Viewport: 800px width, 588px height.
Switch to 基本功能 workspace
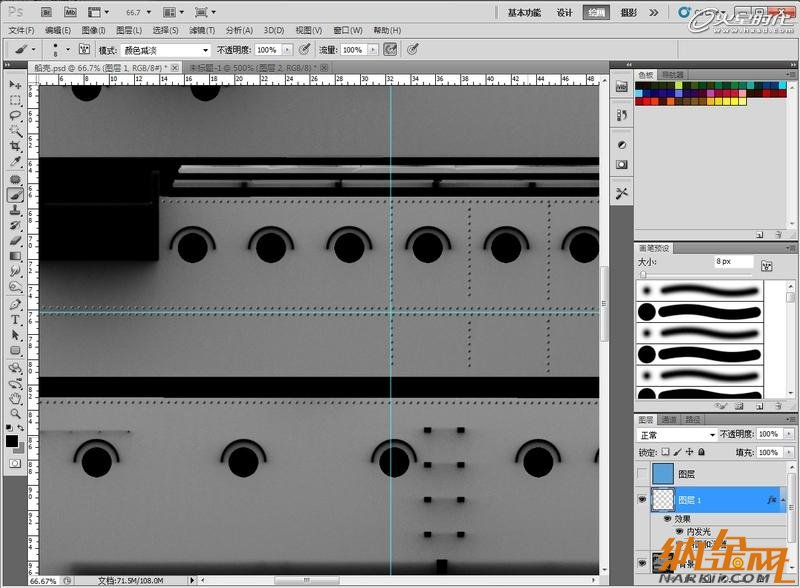tap(524, 13)
